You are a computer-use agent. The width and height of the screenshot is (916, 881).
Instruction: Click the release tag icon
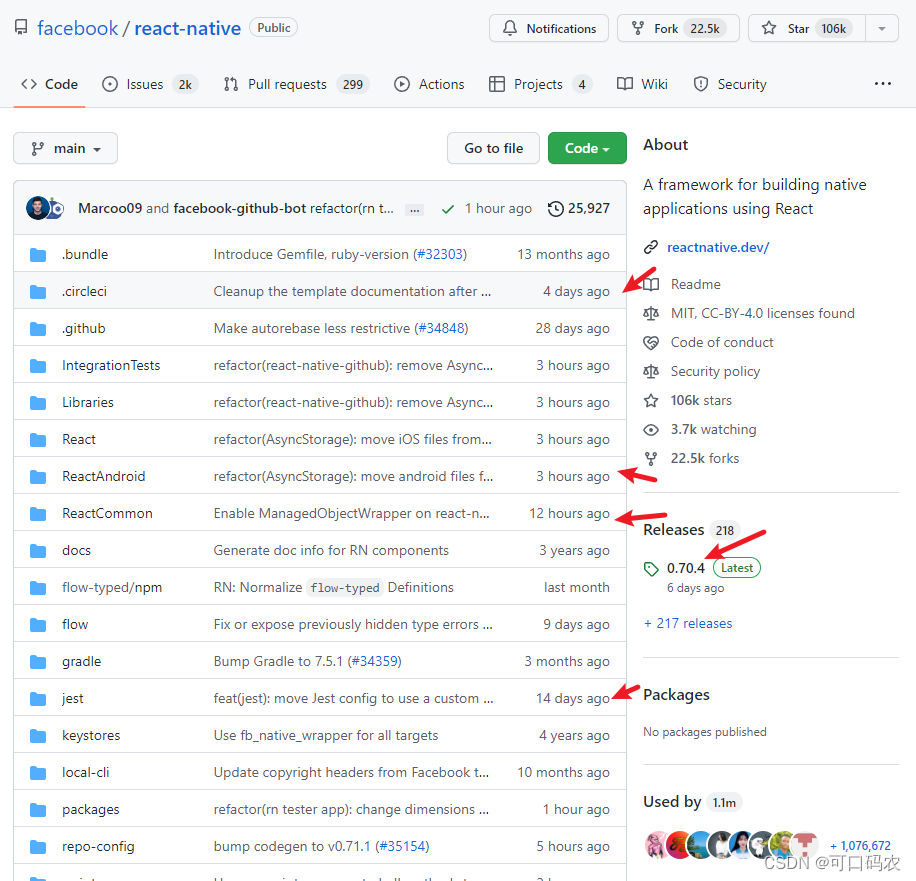click(x=651, y=568)
